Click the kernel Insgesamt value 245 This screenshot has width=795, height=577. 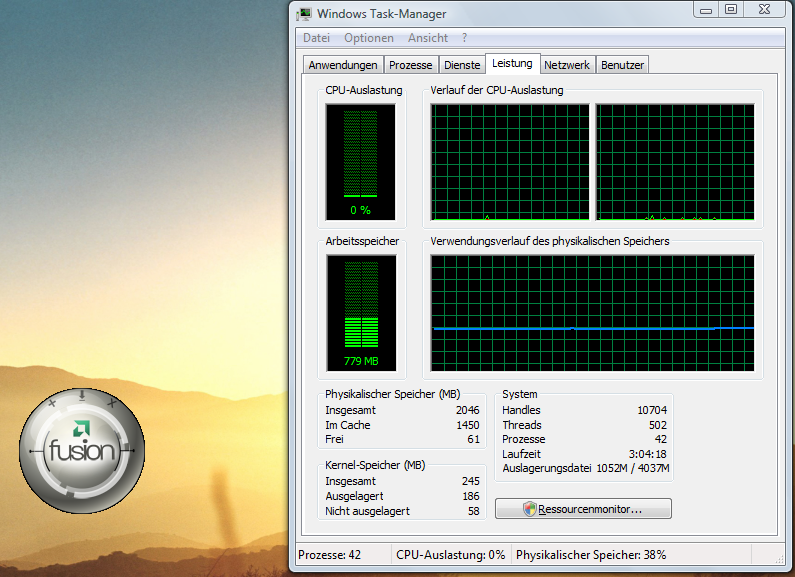471,481
